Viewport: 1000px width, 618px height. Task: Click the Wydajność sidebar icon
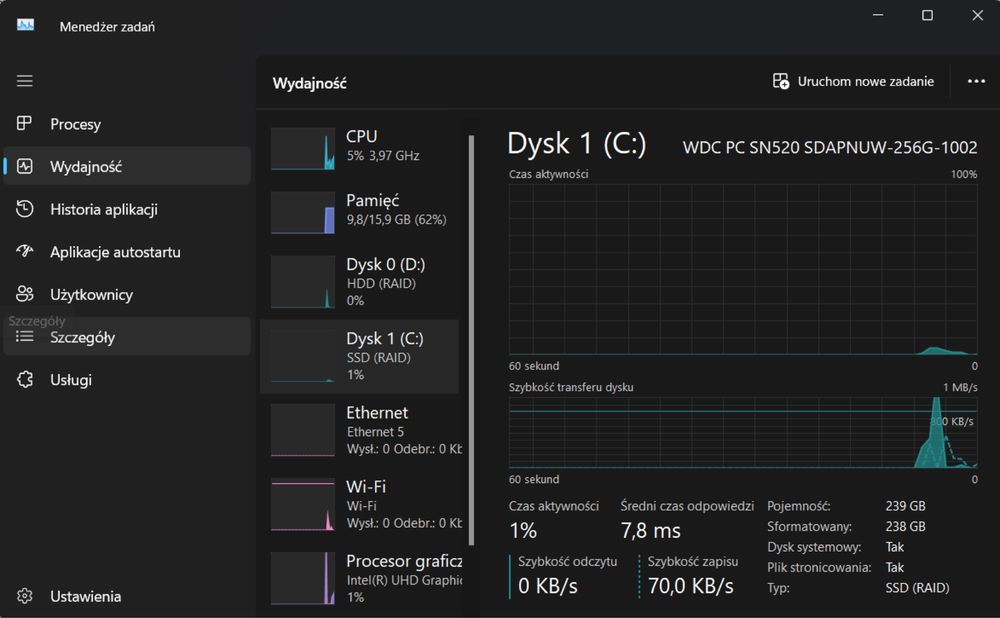(24, 166)
